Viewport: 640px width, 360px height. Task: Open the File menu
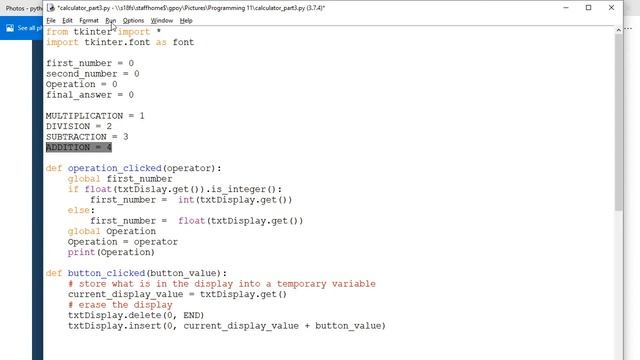click(51, 20)
